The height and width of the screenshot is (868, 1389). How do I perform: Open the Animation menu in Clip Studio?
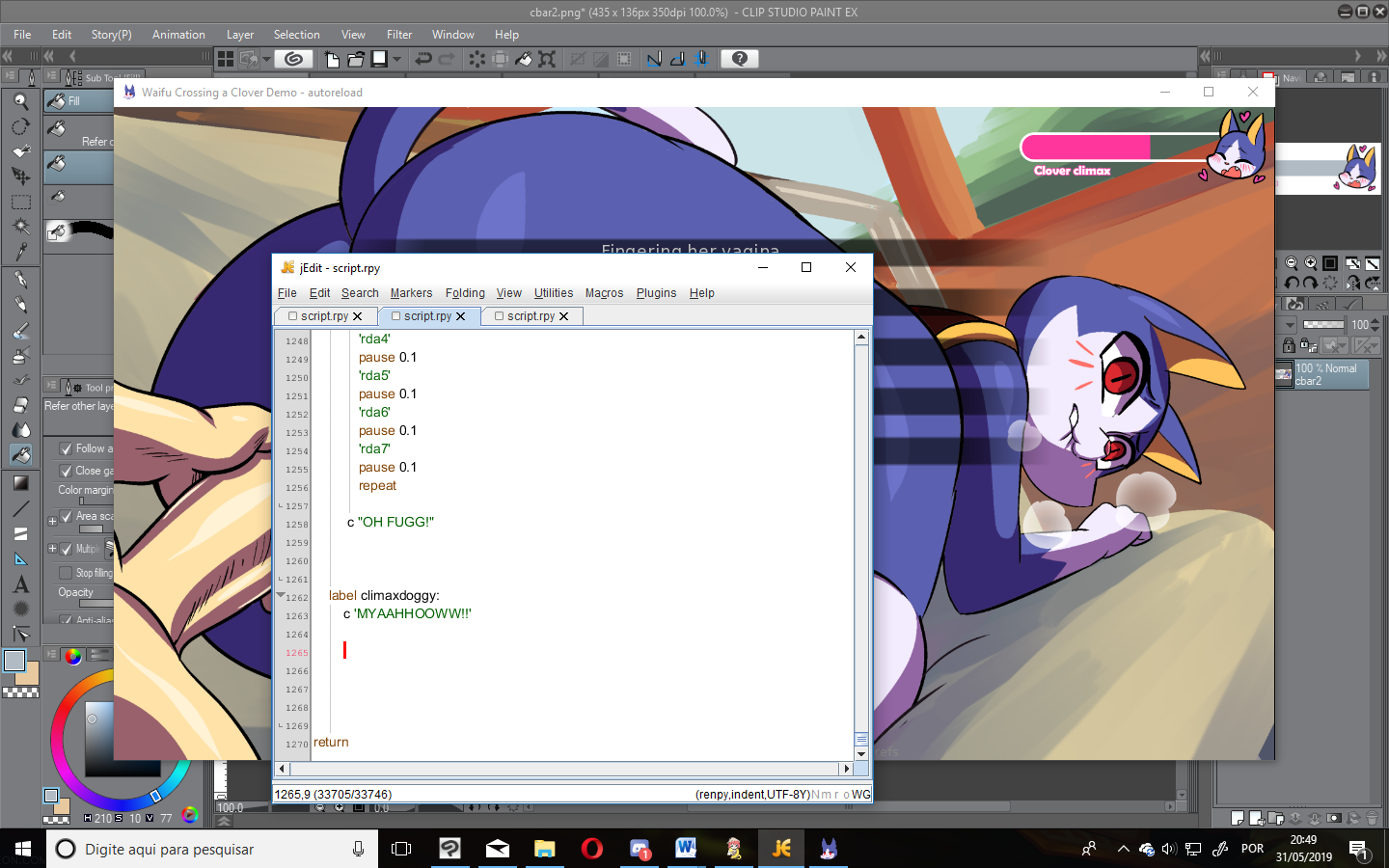(x=178, y=35)
